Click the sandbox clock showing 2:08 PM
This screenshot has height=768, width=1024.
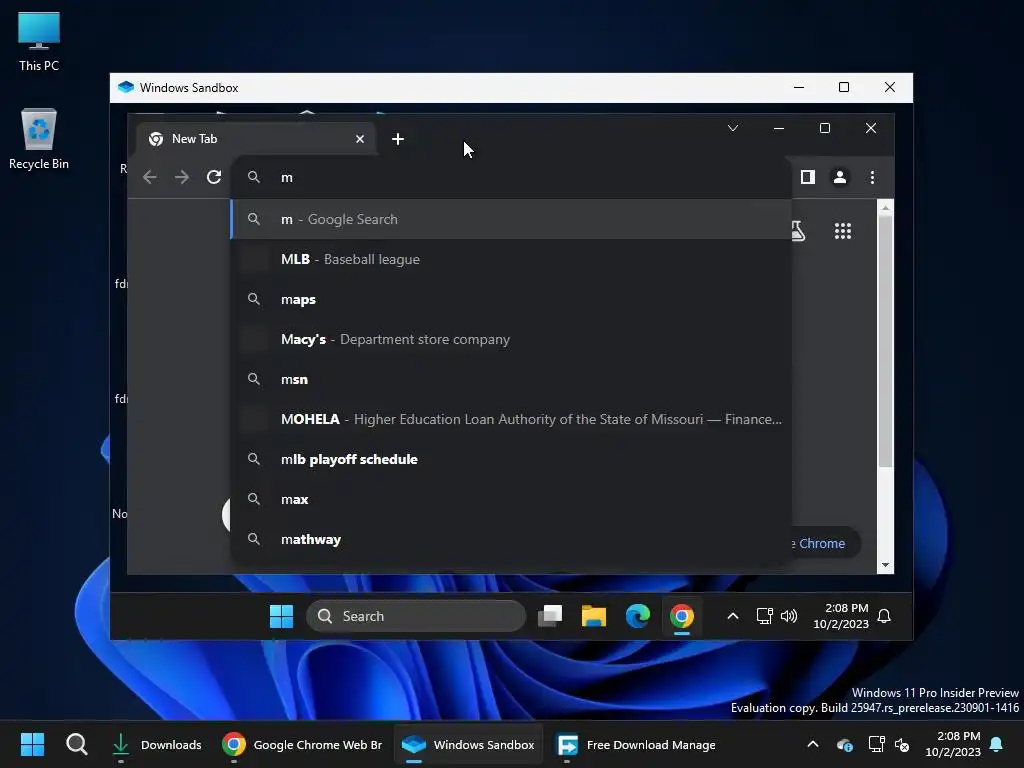click(x=840, y=616)
